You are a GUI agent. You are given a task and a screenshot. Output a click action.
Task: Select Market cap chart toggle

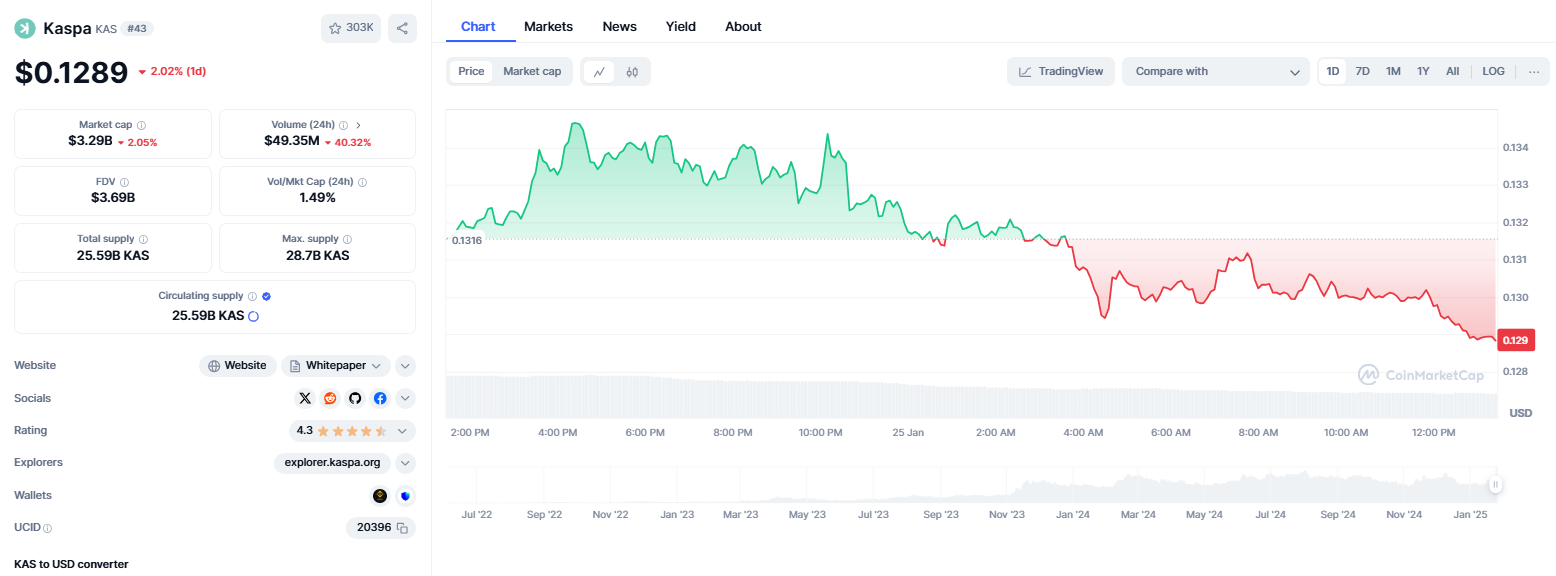tap(532, 71)
